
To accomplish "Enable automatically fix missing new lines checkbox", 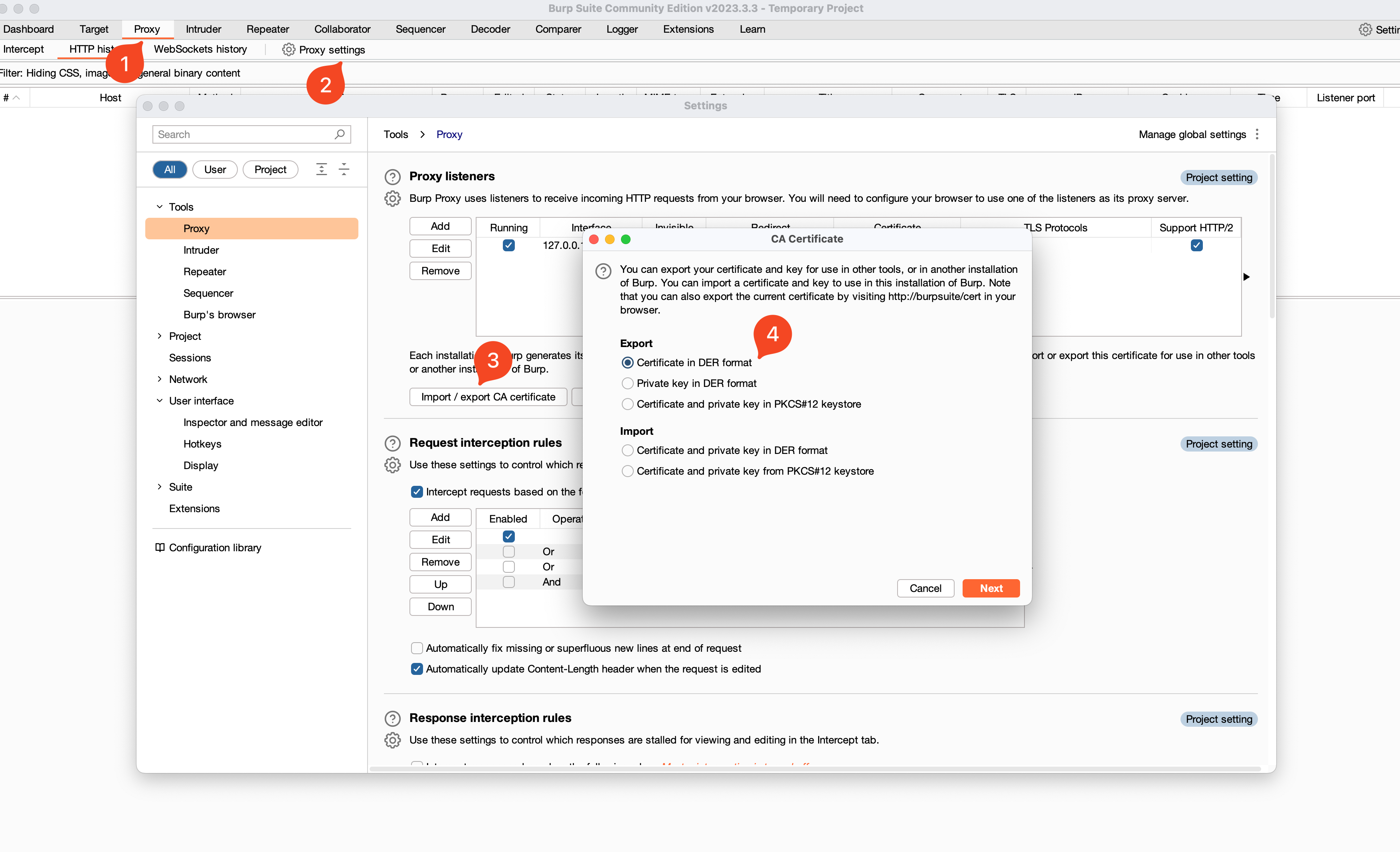I will (x=417, y=648).
